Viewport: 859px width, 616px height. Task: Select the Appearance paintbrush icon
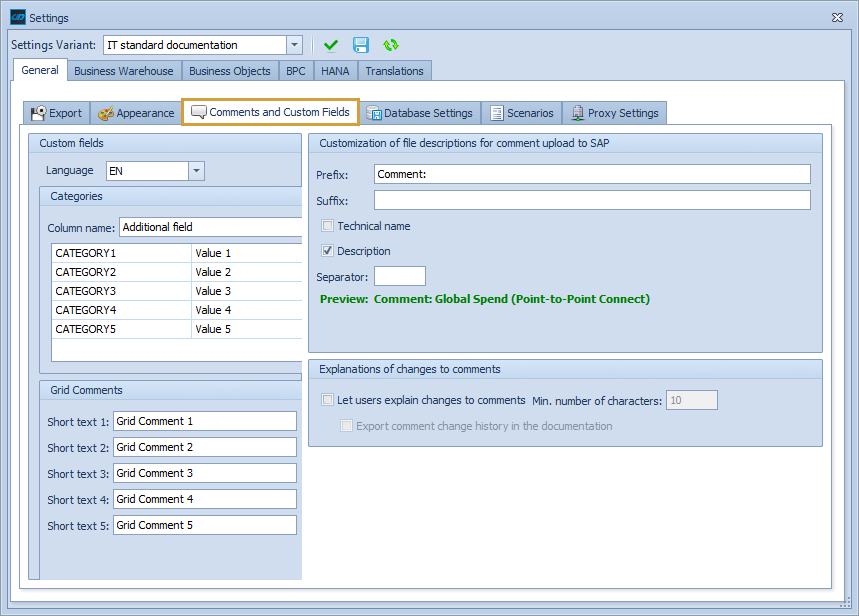tap(105, 112)
